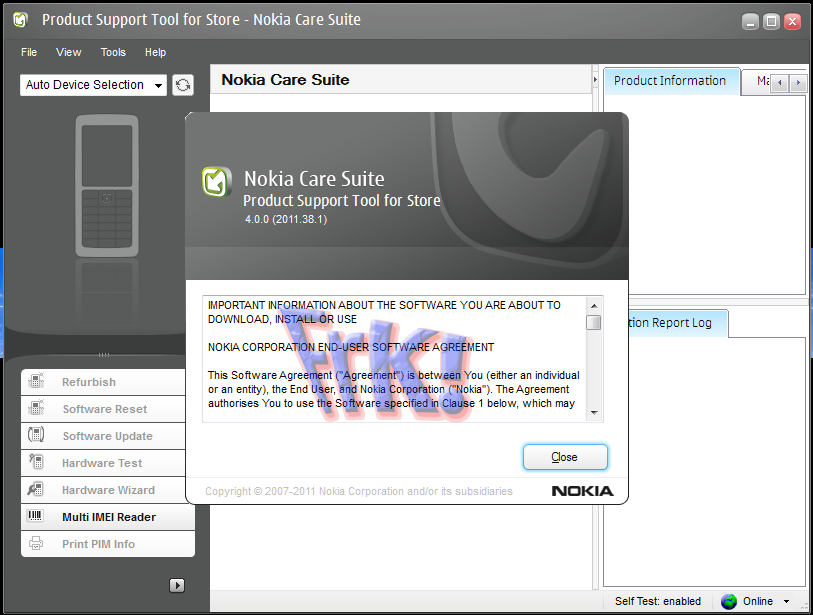Switch to the Product Information tab
Viewport: 813px width, 615px height.
pyautogui.click(x=671, y=81)
